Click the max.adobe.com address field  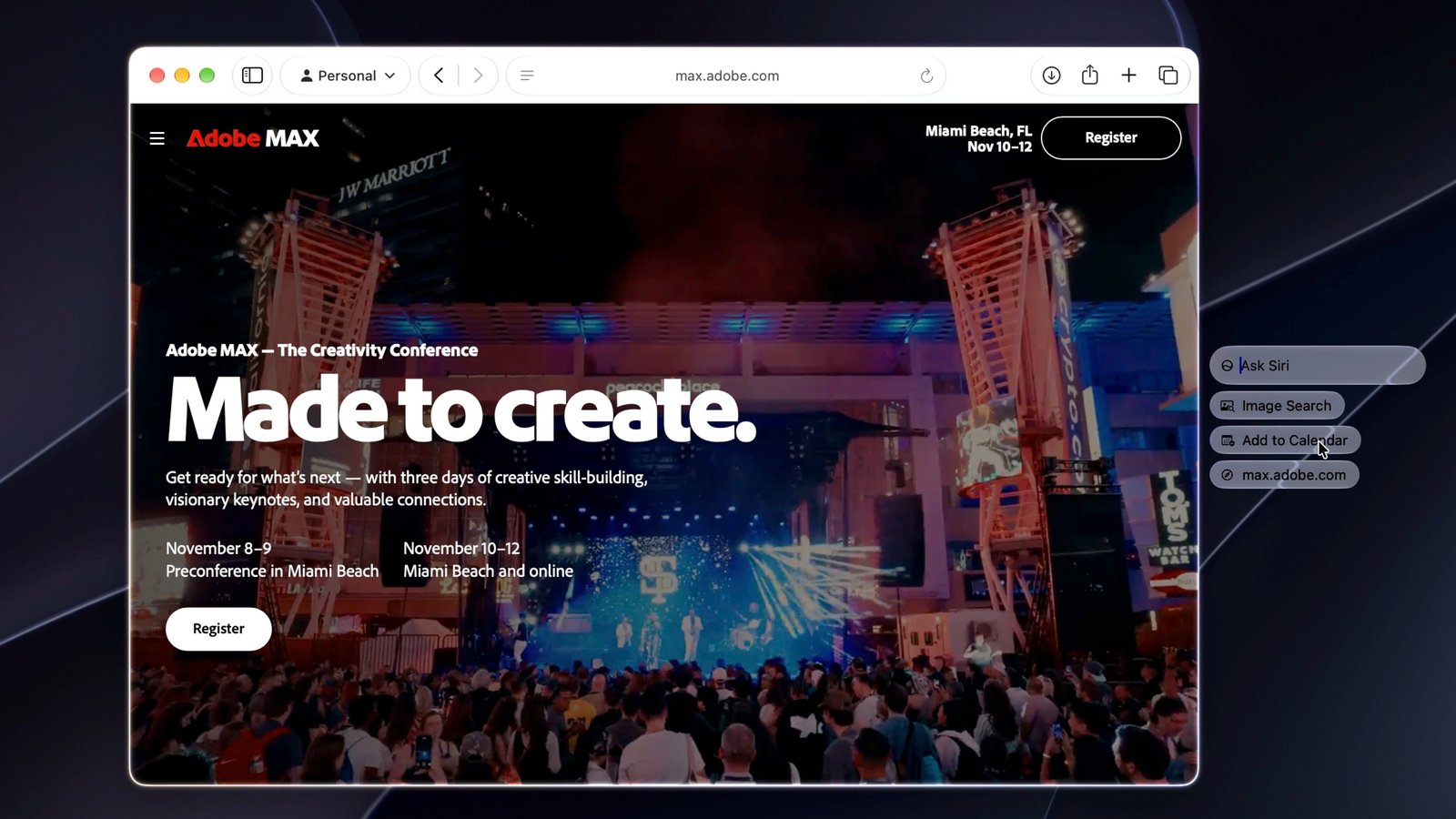tap(726, 76)
